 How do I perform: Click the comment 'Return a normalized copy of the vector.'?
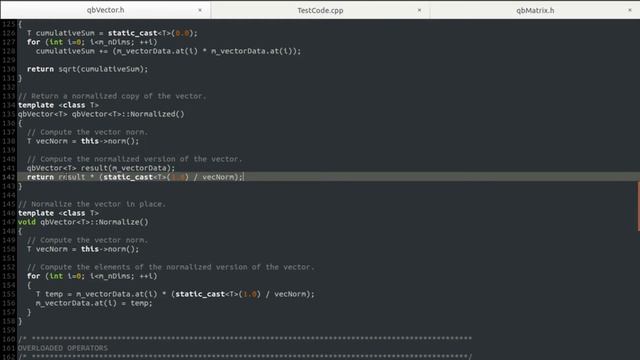pos(112,96)
